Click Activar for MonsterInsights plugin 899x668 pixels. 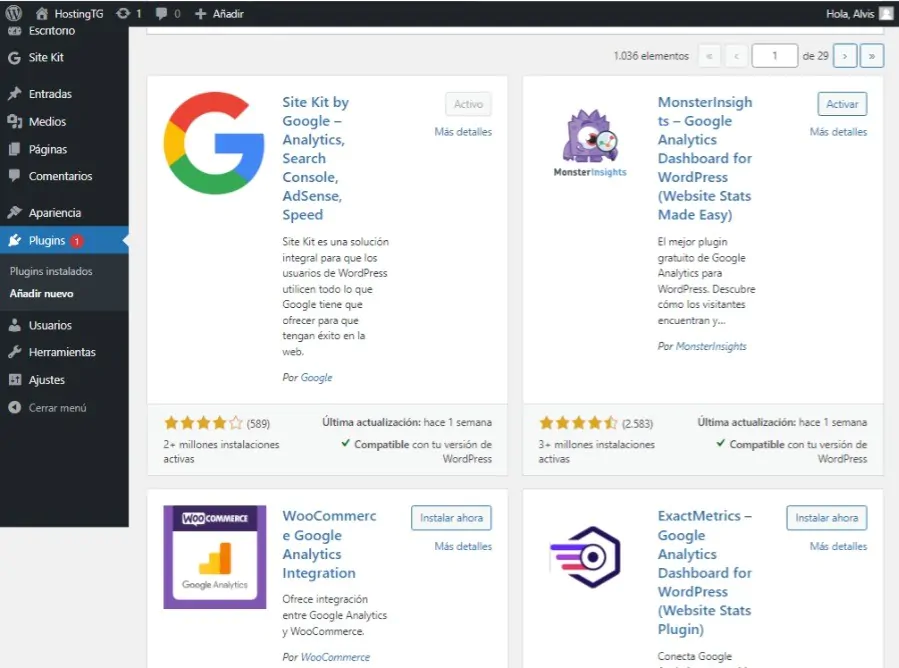click(x=842, y=104)
